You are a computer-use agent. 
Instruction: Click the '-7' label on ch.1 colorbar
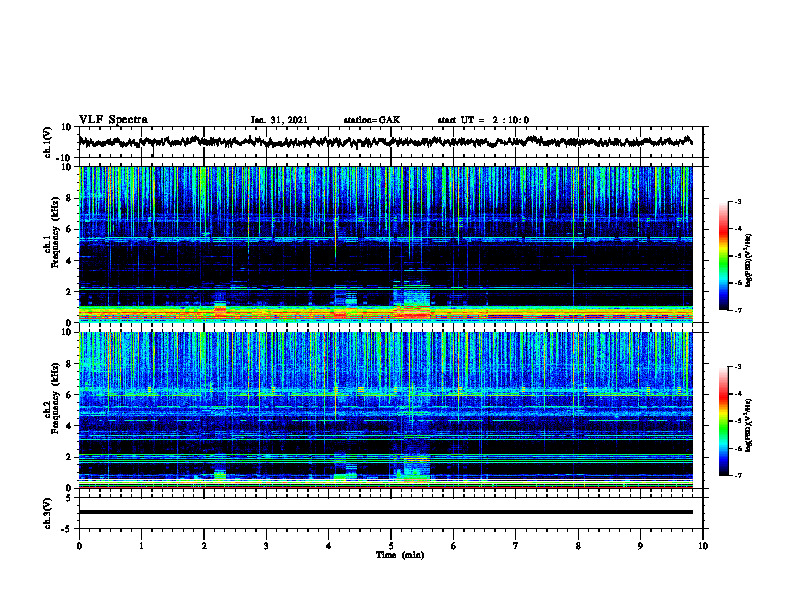click(737, 310)
